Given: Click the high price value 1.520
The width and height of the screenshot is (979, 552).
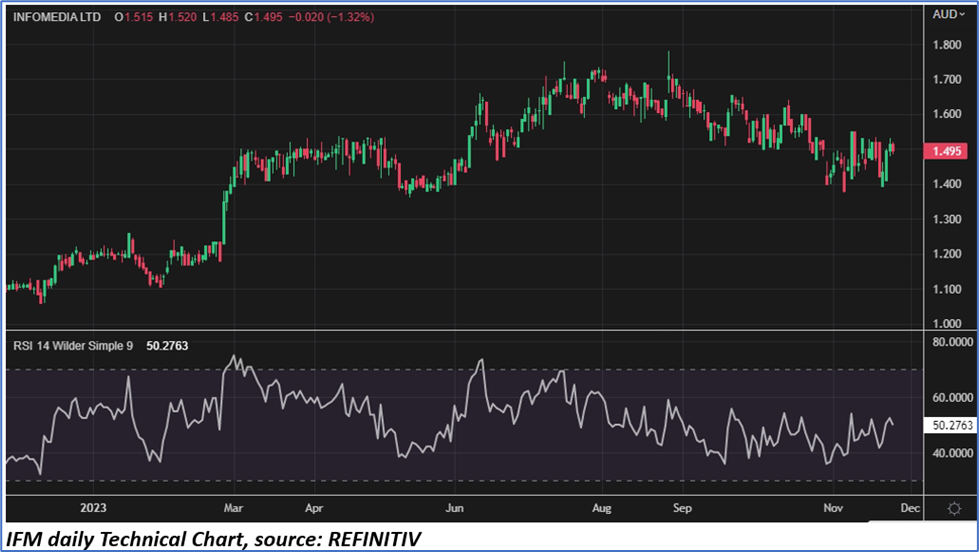Looking at the screenshot, I should click(182, 17).
